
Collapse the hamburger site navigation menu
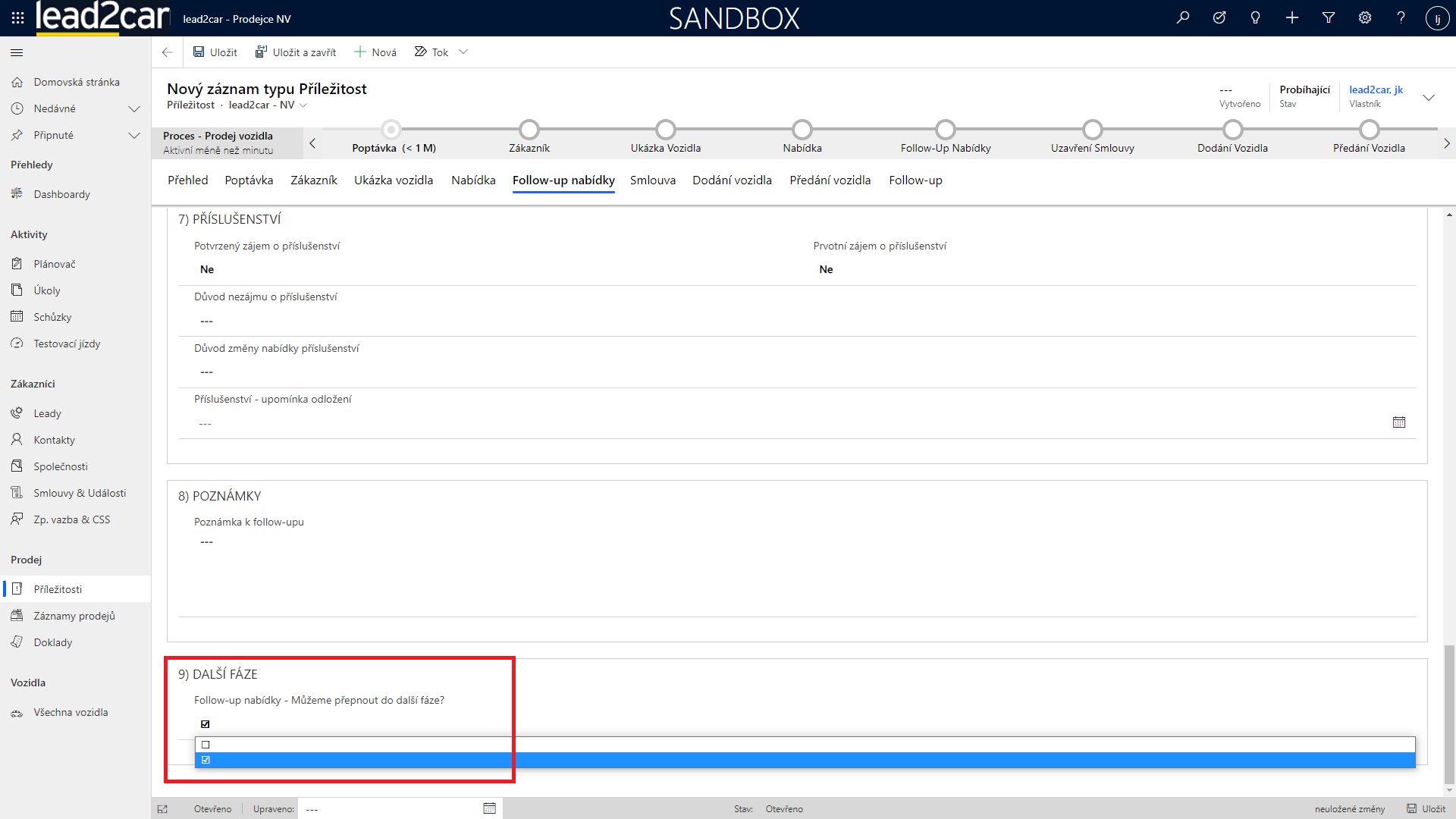[x=17, y=52]
